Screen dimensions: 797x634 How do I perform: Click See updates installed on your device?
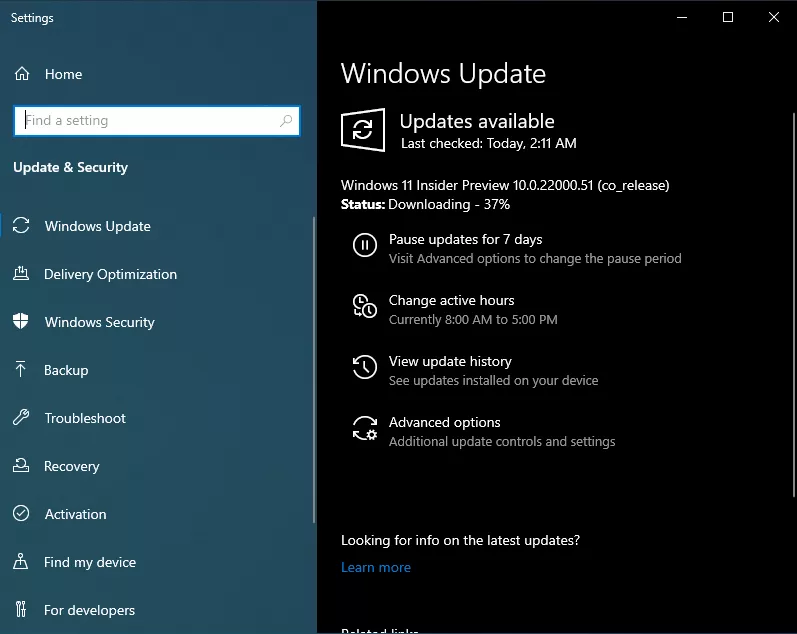(x=494, y=380)
